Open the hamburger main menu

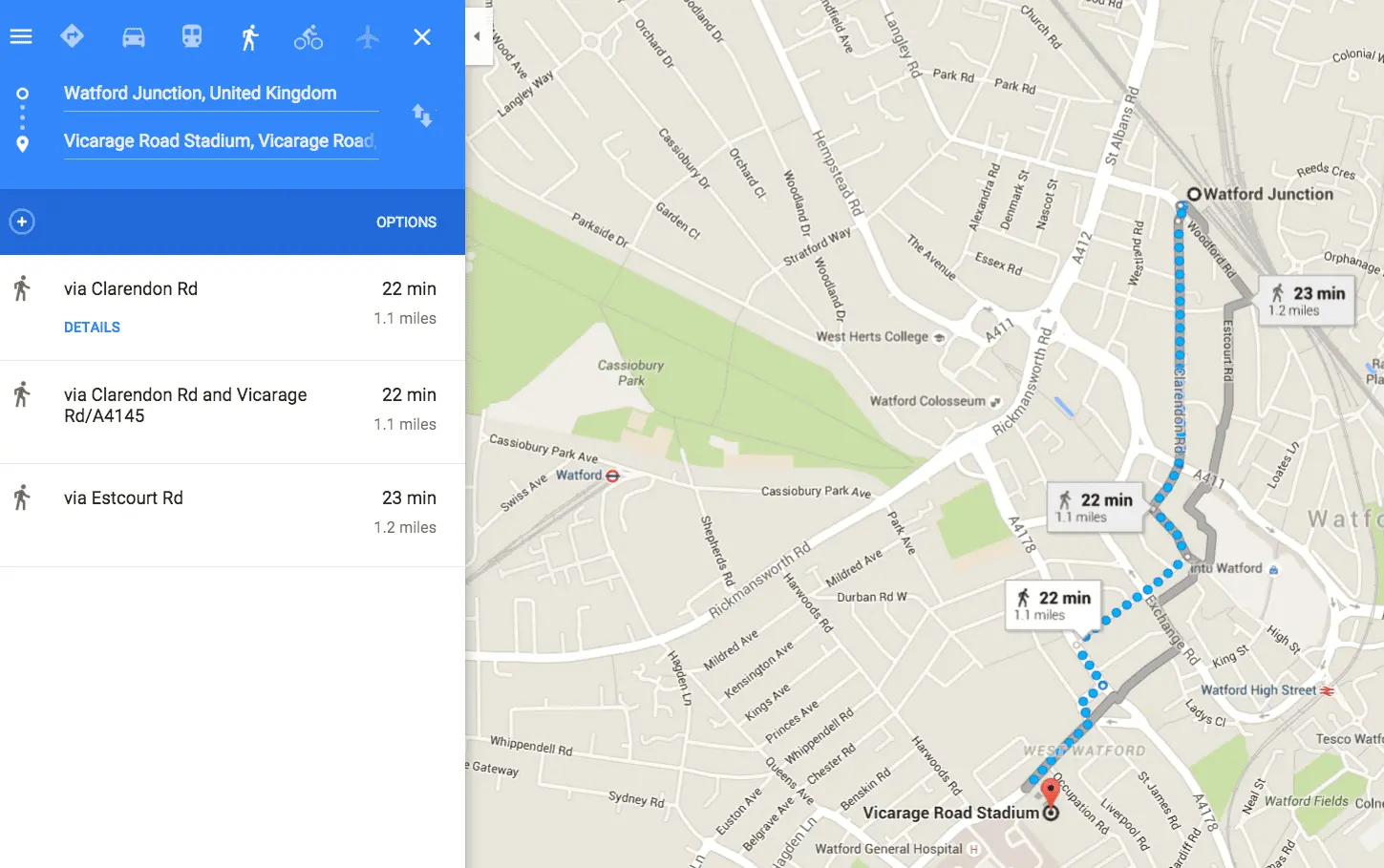(x=21, y=37)
